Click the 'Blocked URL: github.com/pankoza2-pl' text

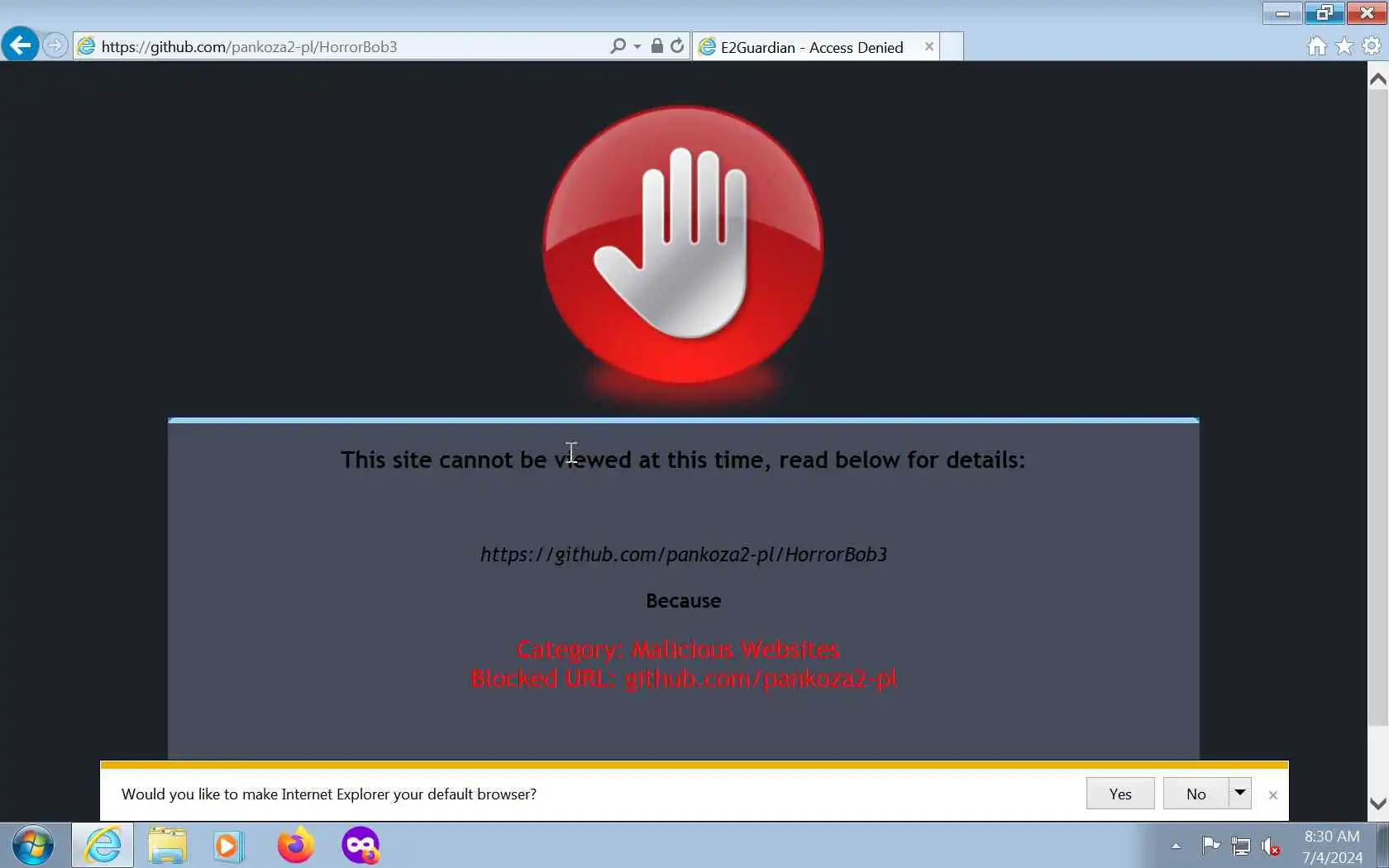[x=684, y=679]
